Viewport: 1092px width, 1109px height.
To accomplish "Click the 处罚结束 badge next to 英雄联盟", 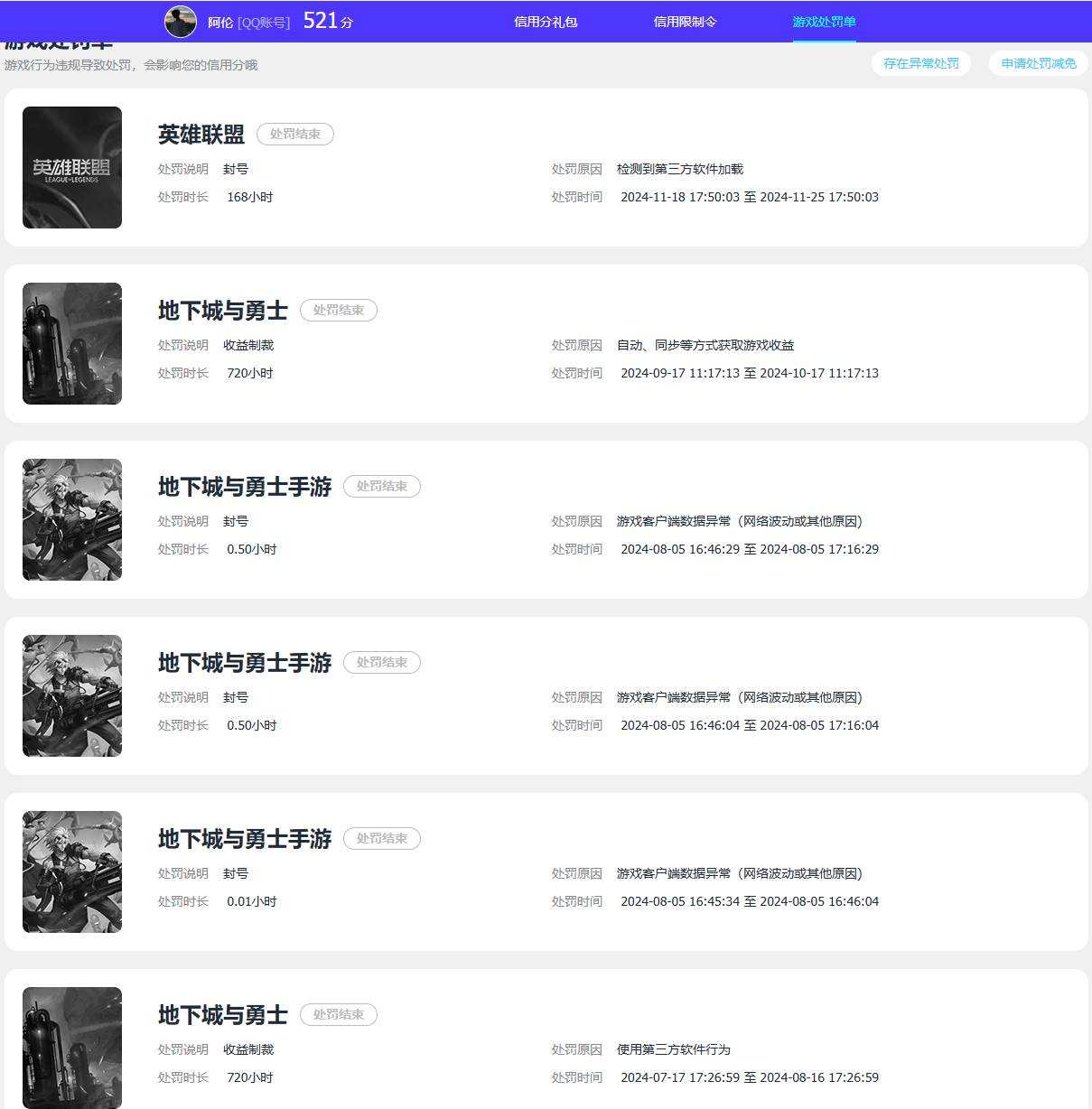I will click(295, 134).
